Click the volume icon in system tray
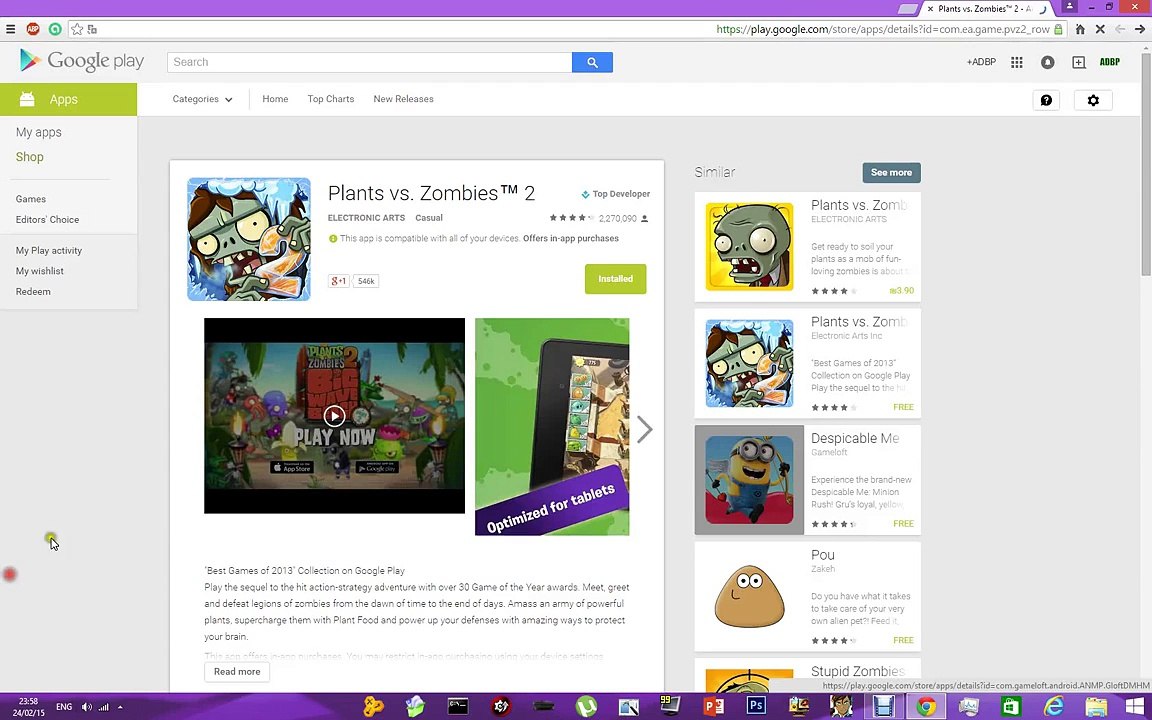The image size is (1152, 720). tap(87, 707)
